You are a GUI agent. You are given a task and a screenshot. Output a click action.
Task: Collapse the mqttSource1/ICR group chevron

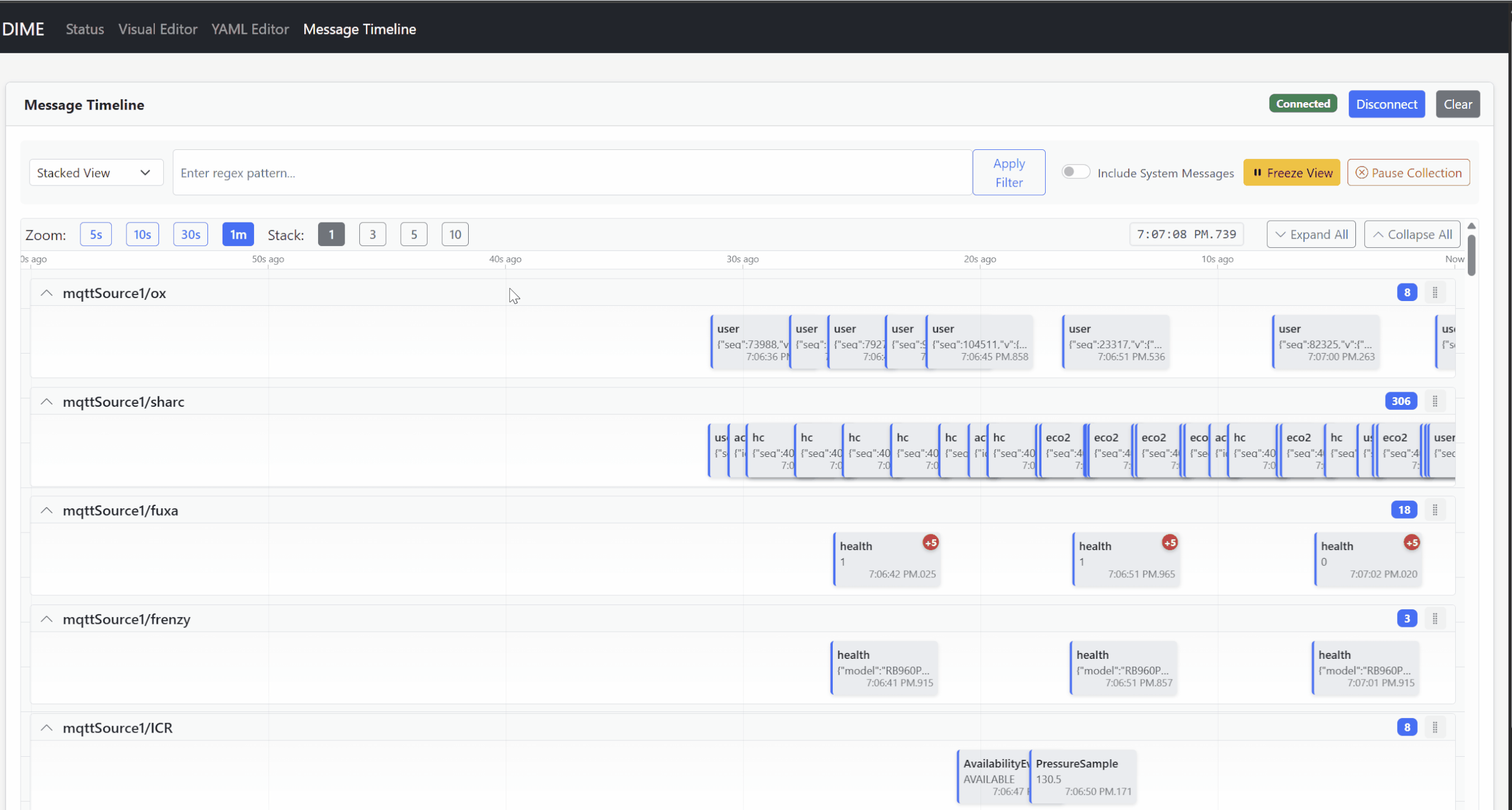point(47,728)
